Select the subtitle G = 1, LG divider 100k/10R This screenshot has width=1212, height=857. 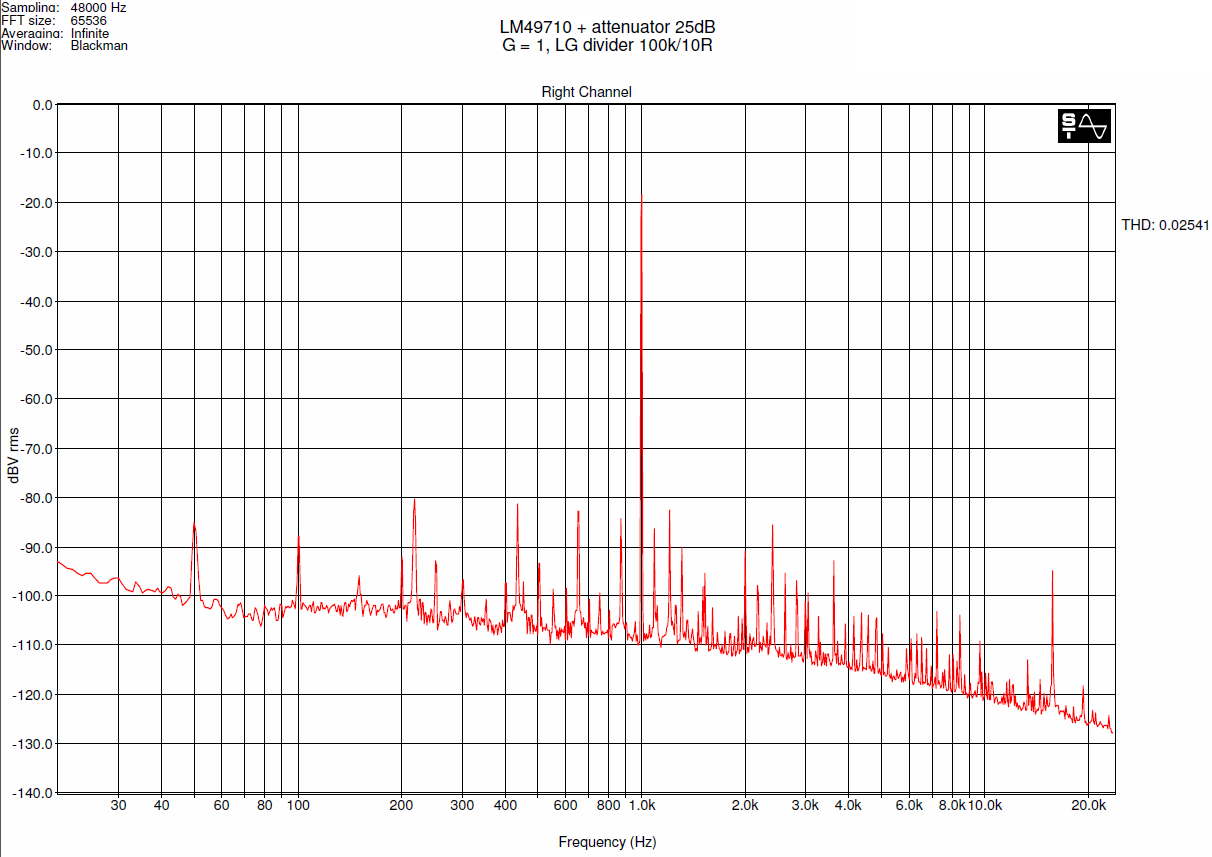coord(608,45)
